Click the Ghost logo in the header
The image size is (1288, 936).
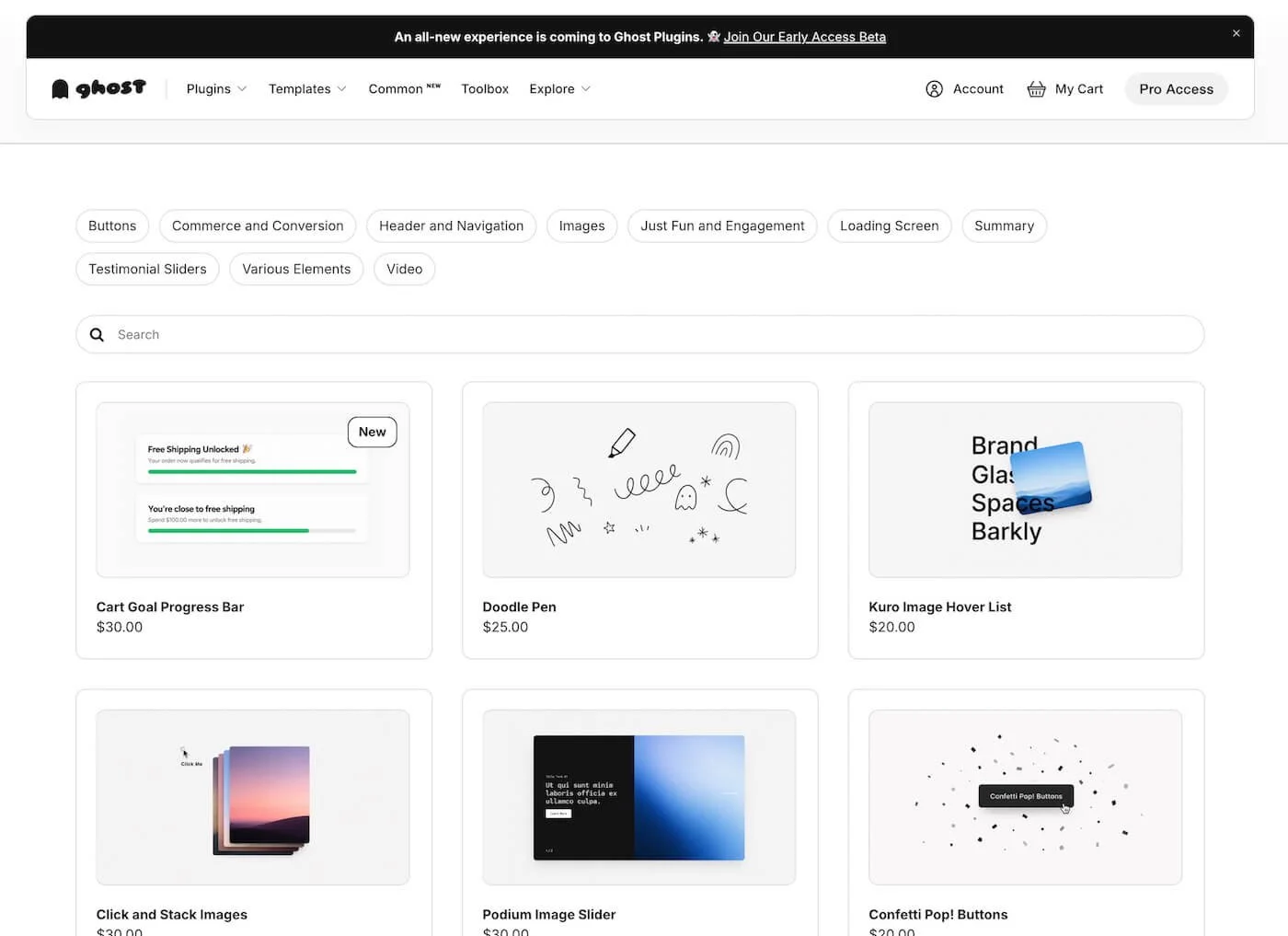pos(98,88)
